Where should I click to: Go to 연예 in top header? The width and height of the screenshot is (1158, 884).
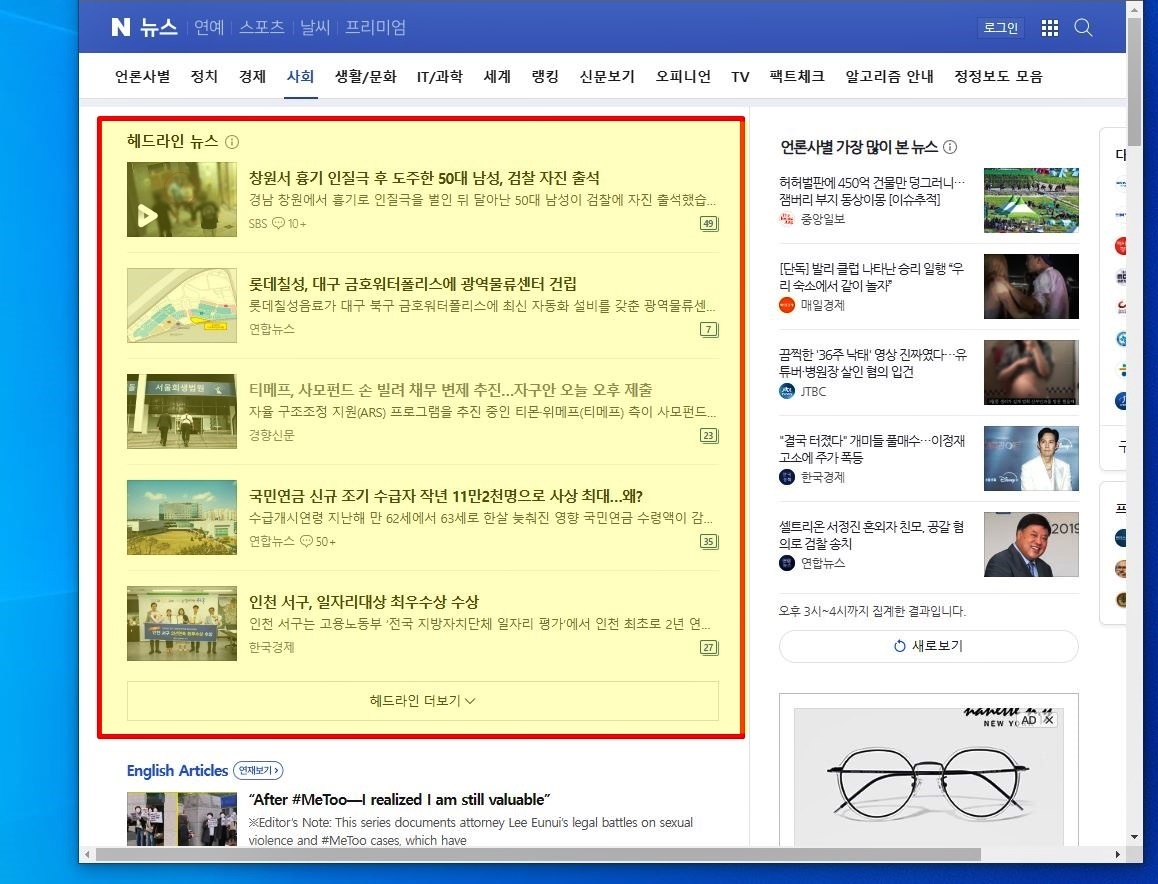coord(208,27)
